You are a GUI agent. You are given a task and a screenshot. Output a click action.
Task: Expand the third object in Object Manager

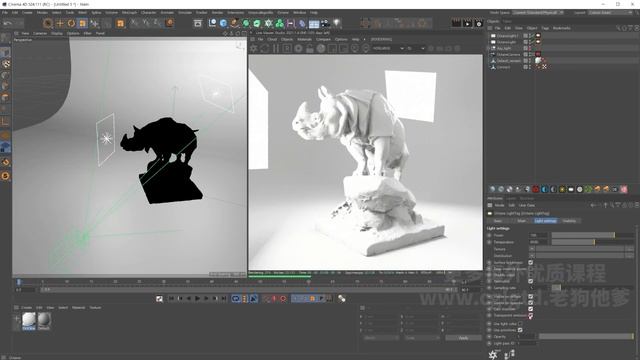click(489, 48)
